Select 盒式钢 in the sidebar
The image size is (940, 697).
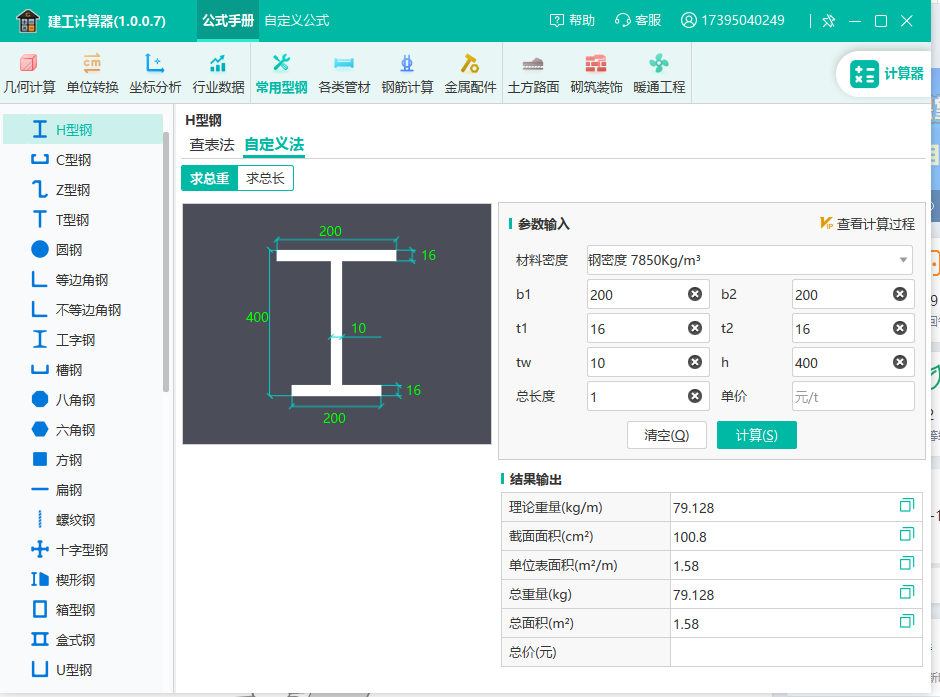coord(83,639)
